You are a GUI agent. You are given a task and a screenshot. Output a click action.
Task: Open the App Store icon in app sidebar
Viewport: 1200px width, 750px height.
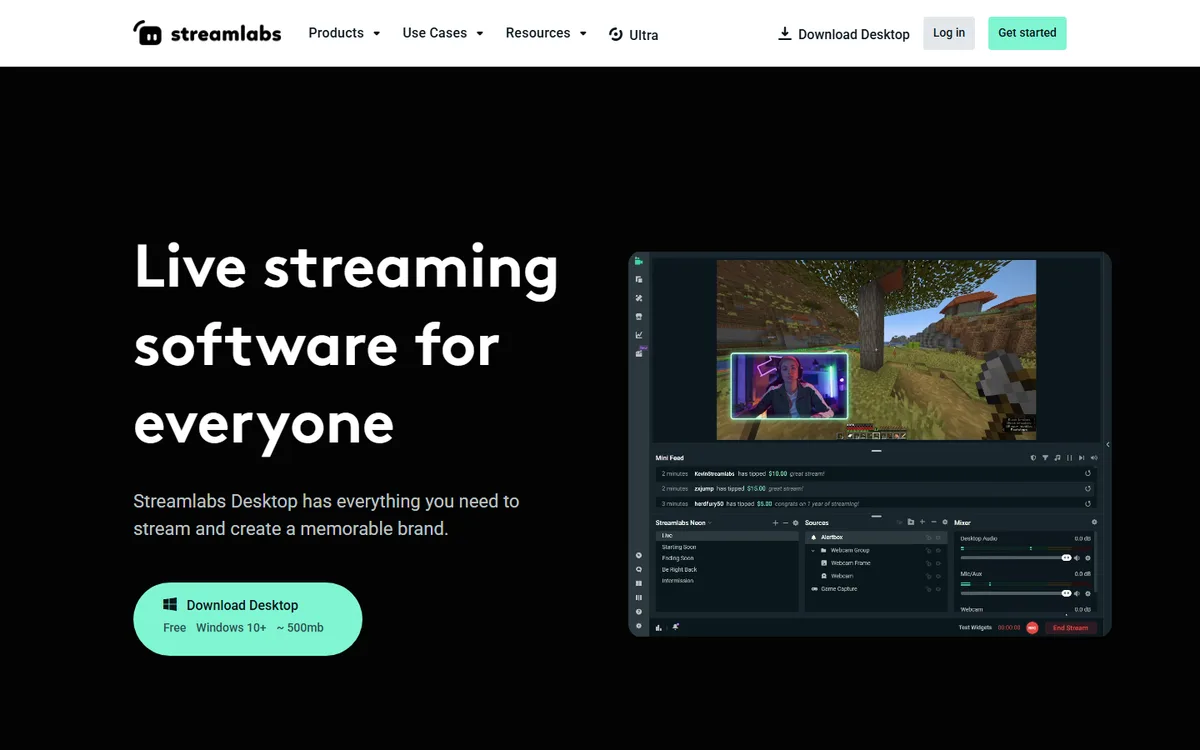coord(639,316)
